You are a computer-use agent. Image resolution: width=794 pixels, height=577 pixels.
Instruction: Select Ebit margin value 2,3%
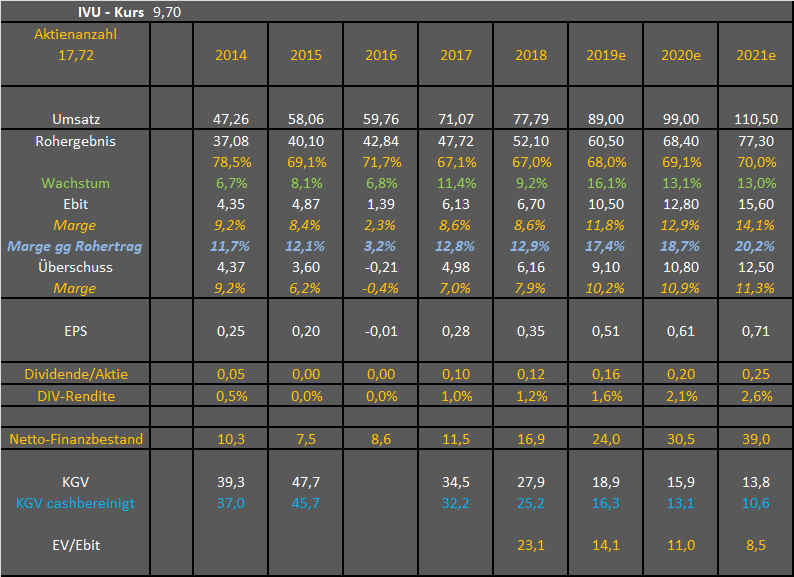click(381, 225)
